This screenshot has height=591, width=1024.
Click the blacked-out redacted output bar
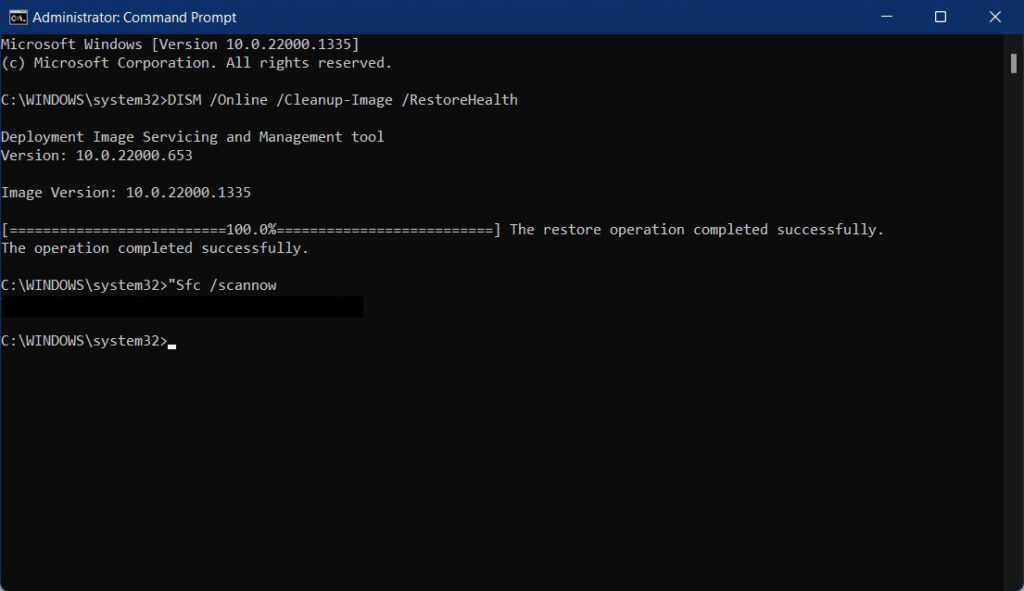pos(181,307)
